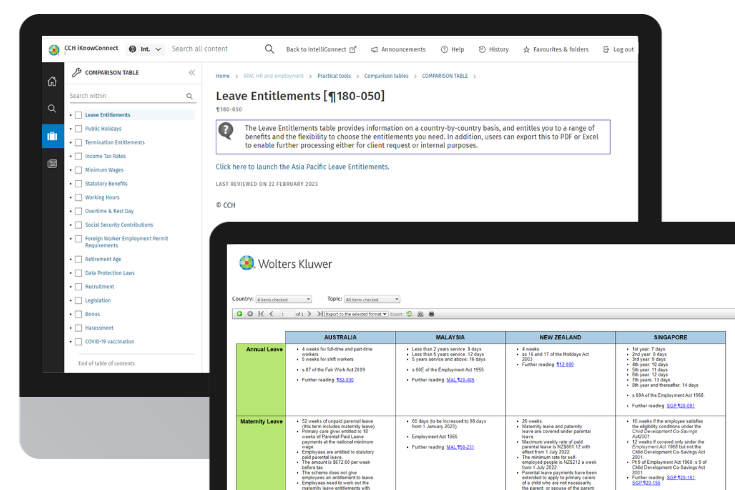Click the Home icon in left sidebar
Viewport: 735px width, 490px height.
tap(52, 82)
